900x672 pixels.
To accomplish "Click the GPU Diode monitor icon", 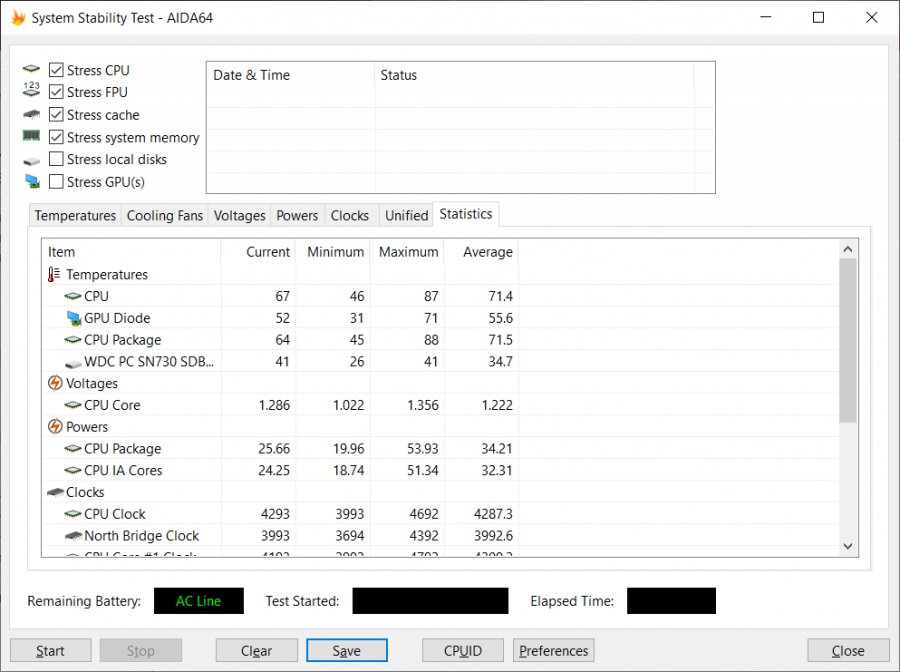I will click(73, 318).
